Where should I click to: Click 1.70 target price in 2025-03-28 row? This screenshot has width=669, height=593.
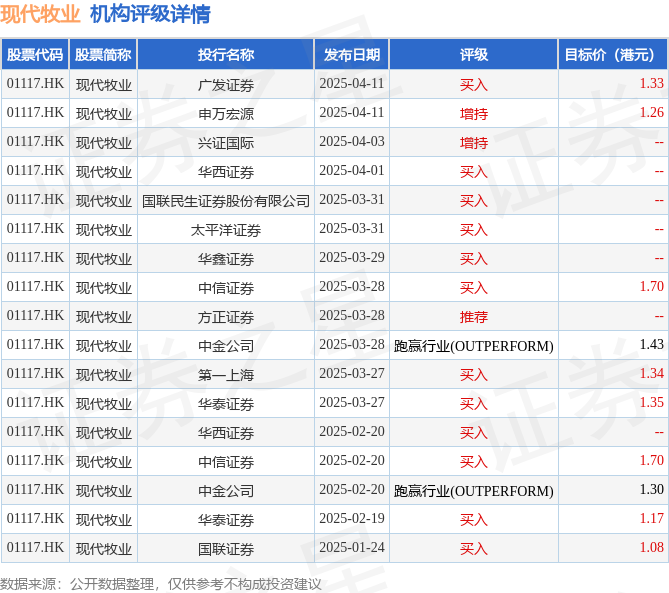coord(652,286)
